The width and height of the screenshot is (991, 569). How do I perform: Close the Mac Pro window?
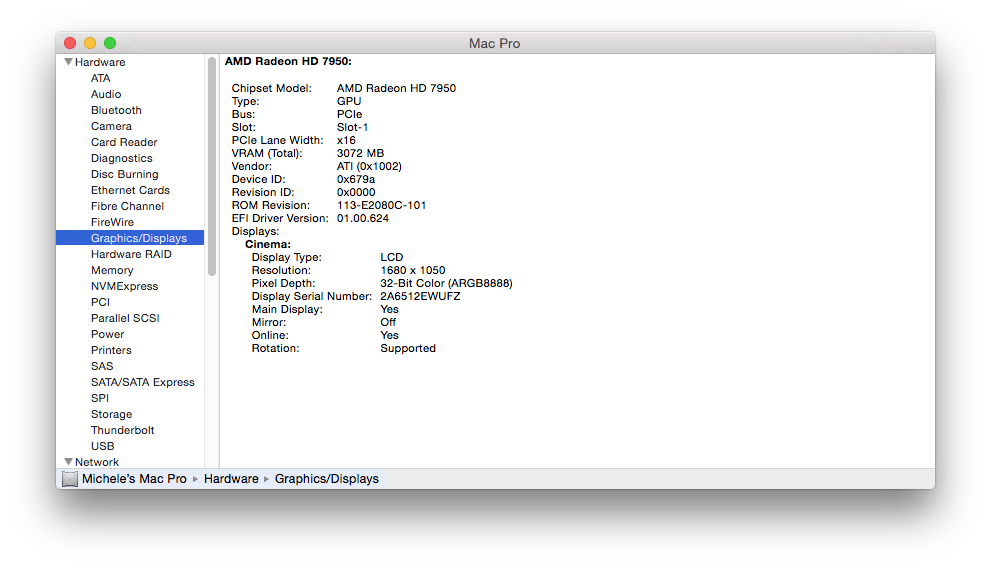(70, 43)
